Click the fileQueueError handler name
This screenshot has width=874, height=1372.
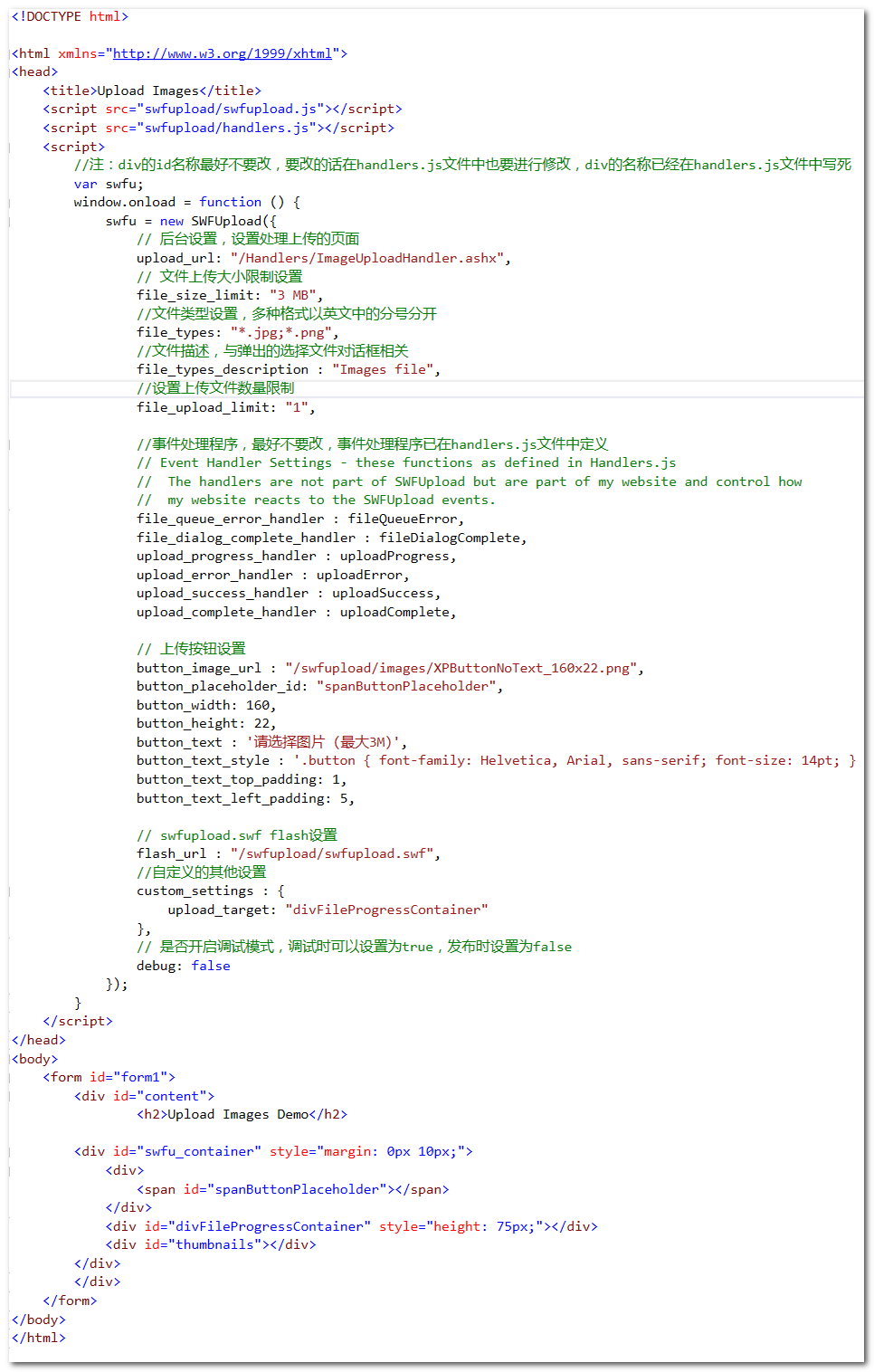pos(404,519)
